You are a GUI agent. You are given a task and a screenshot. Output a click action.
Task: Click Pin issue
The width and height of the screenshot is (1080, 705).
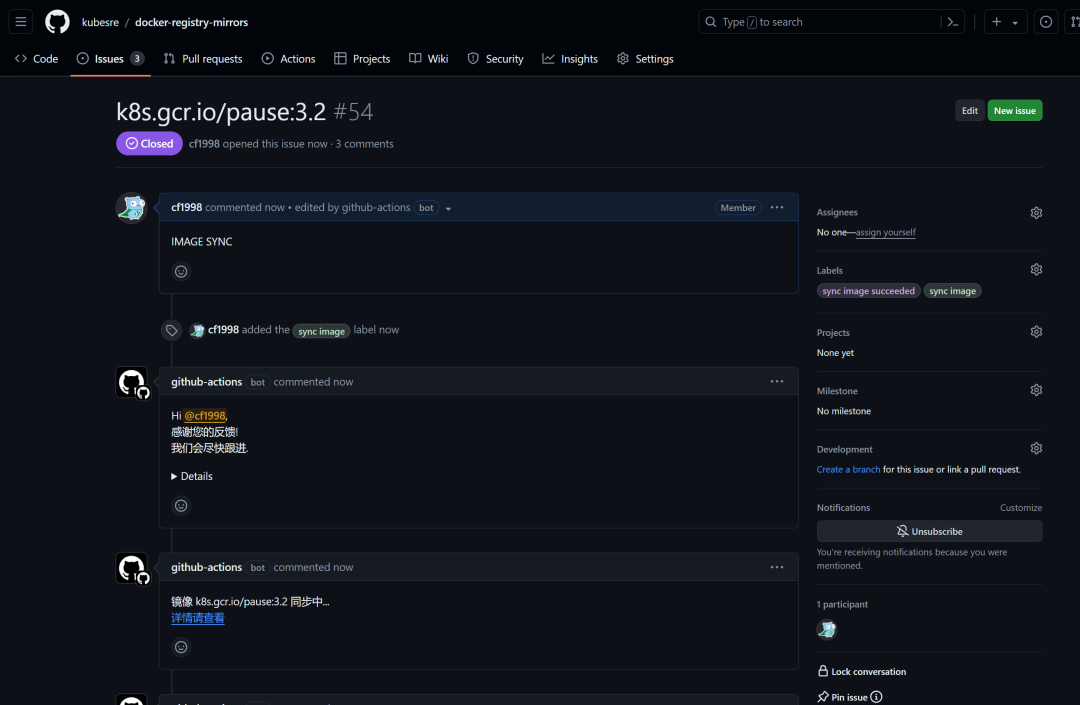coord(842,697)
